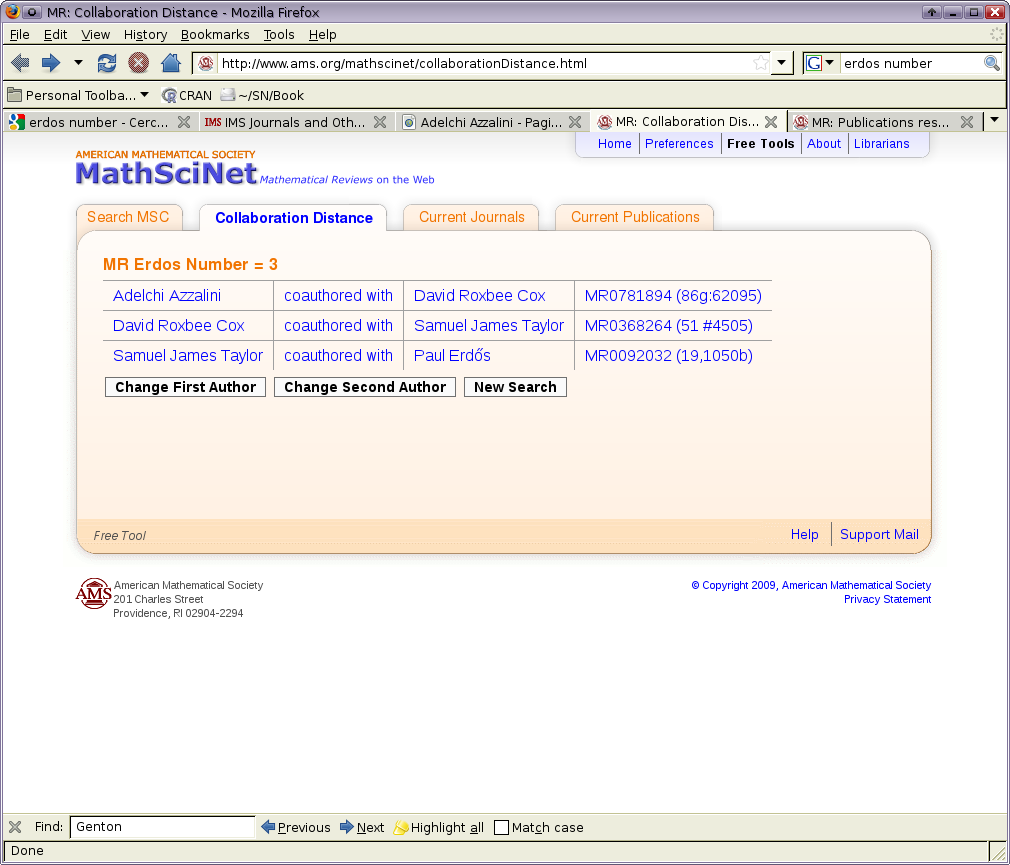
Task: Open the View menu
Action: click(x=95, y=35)
